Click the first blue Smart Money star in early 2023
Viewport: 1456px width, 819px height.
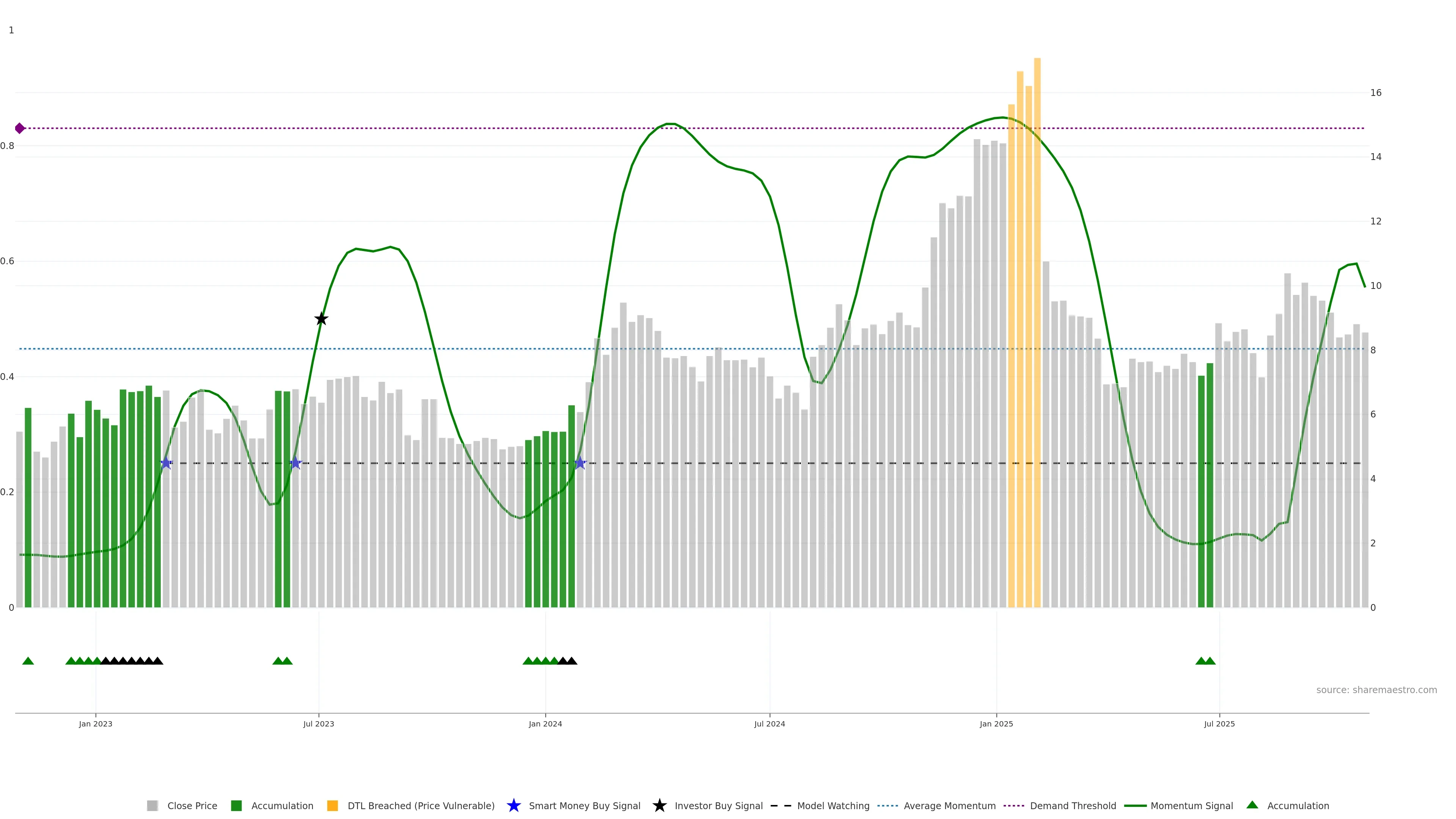click(166, 463)
